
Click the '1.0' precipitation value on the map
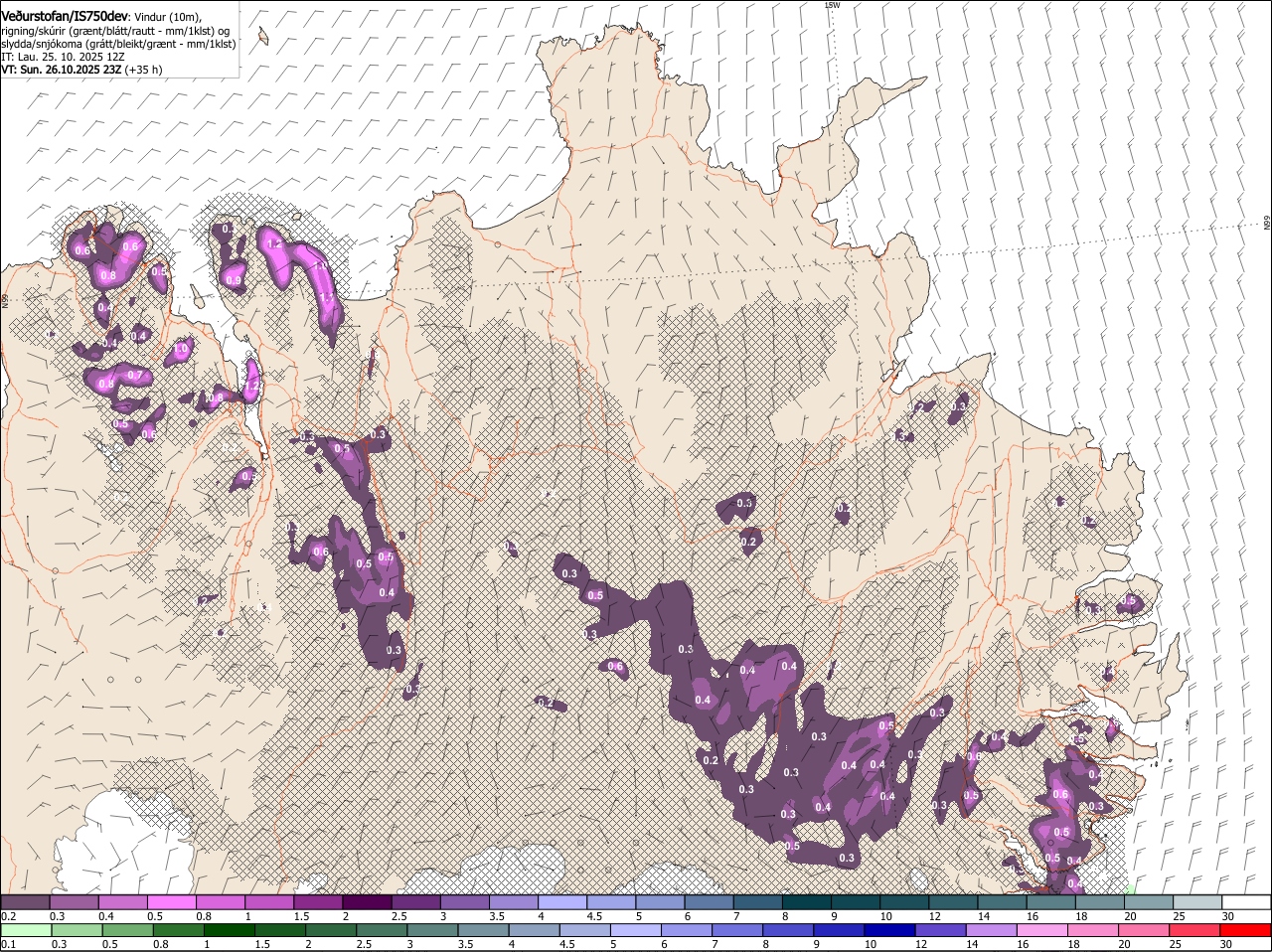pos(182,350)
